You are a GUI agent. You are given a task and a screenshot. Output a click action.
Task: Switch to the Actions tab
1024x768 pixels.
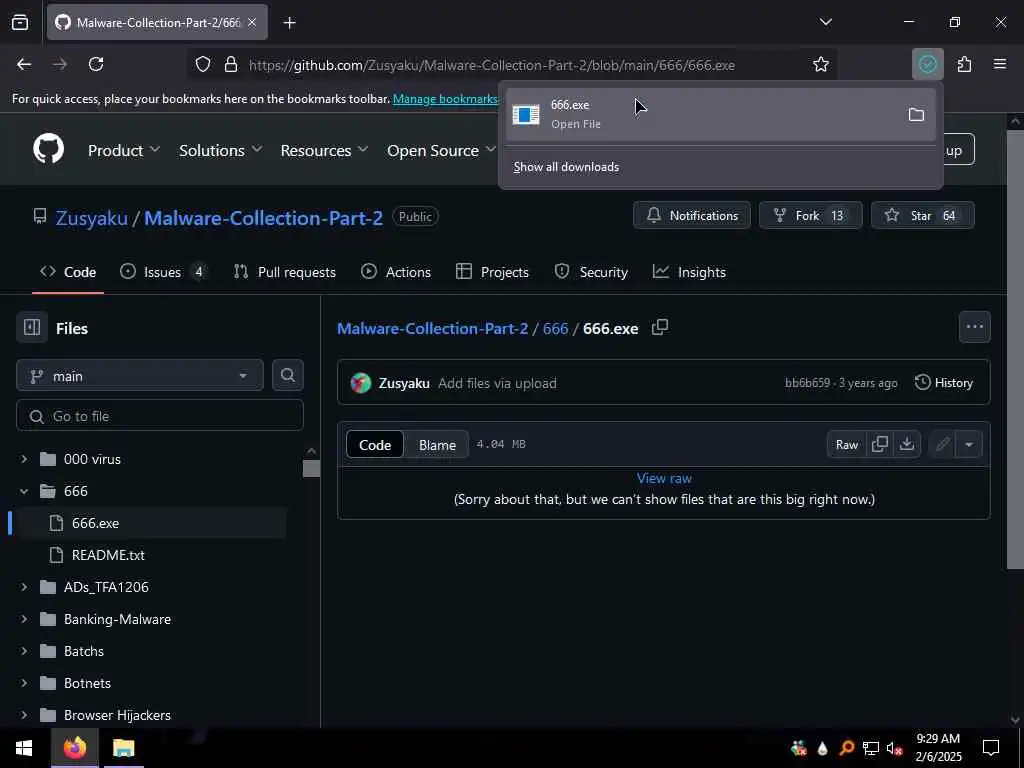(396, 272)
